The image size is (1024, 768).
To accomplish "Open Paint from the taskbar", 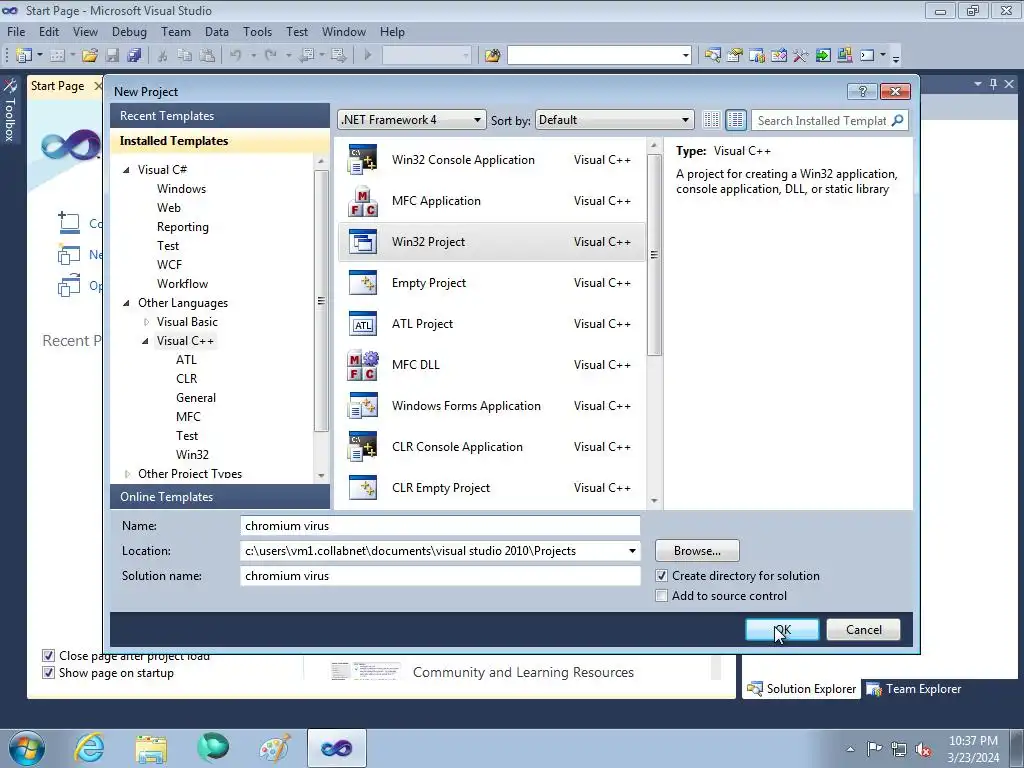I will 275,748.
